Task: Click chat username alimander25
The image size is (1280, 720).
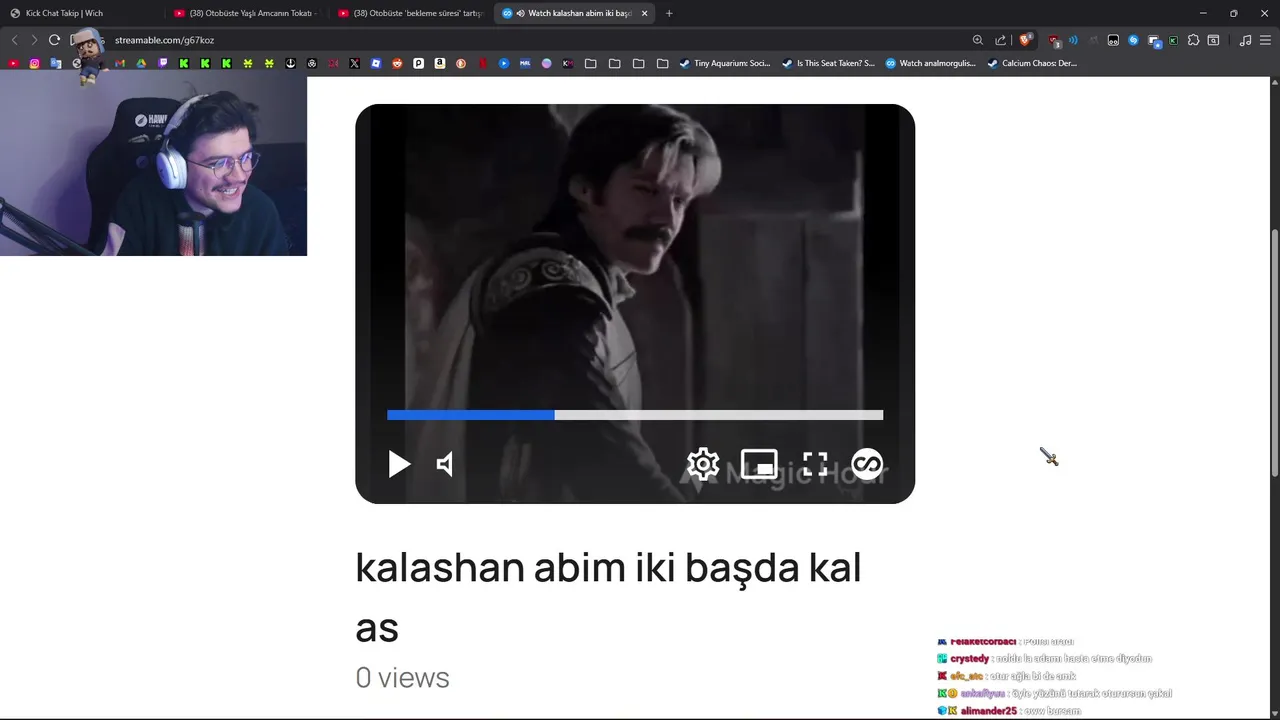Action: tap(987, 710)
